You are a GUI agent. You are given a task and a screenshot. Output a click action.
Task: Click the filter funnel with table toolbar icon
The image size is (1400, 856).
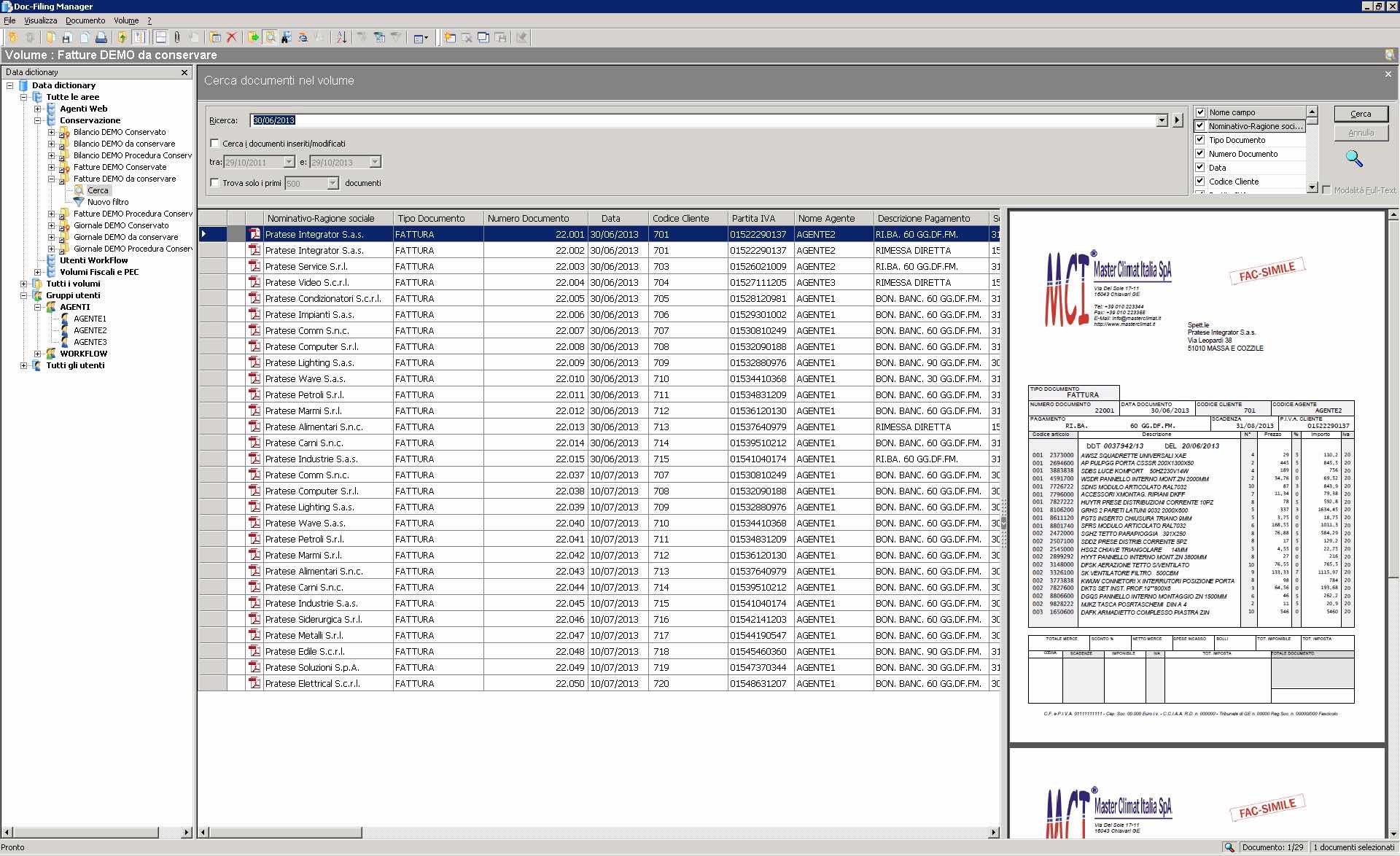(x=379, y=37)
